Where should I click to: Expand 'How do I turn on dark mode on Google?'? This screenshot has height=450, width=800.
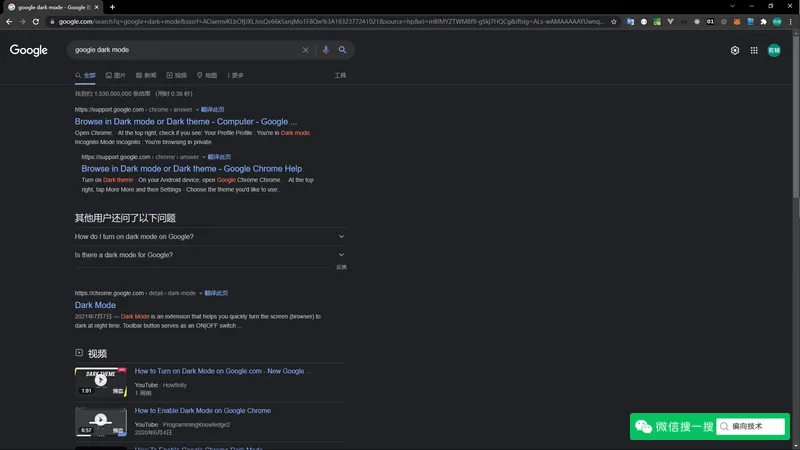click(x=210, y=237)
